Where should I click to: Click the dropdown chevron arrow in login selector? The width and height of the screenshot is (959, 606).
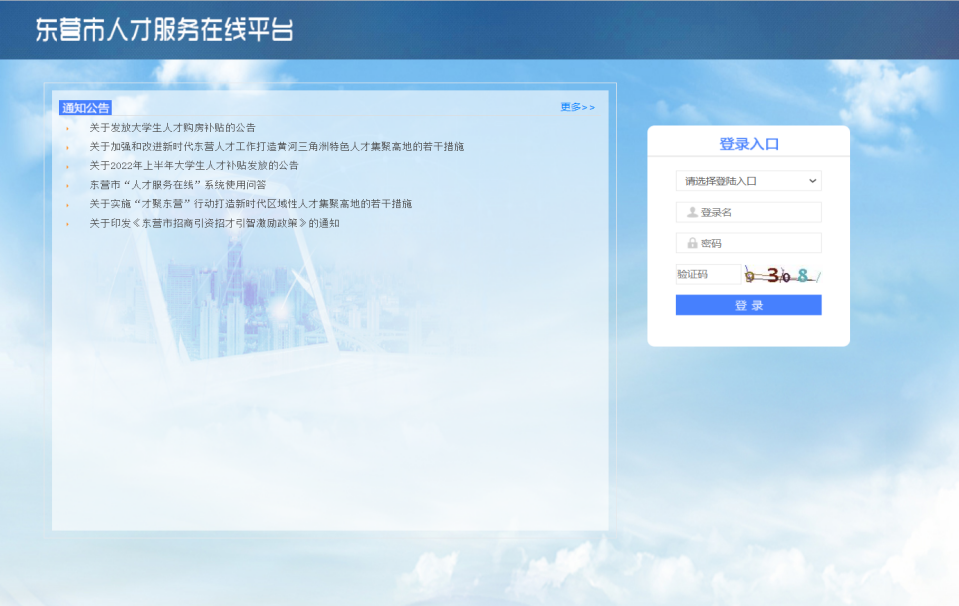click(812, 181)
